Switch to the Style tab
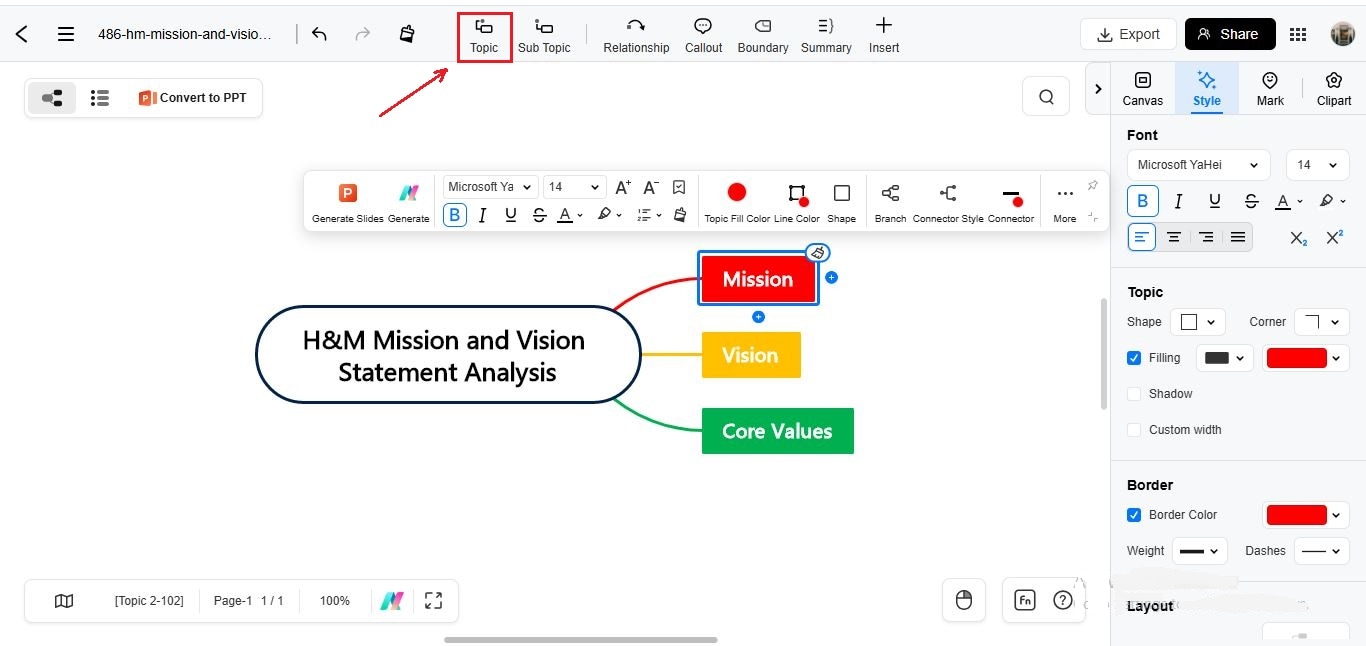The width and height of the screenshot is (1366, 646). [x=1207, y=89]
